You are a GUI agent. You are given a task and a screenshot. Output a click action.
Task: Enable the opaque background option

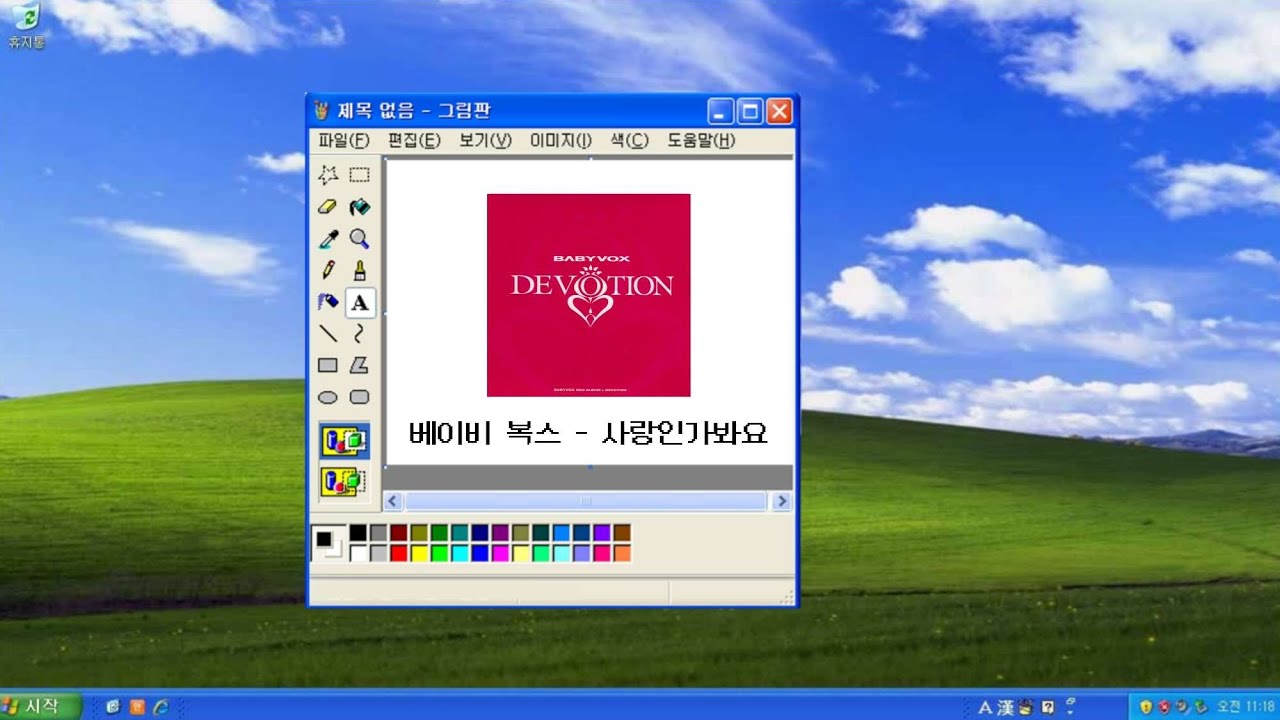pyautogui.click(x=344, y=441)
